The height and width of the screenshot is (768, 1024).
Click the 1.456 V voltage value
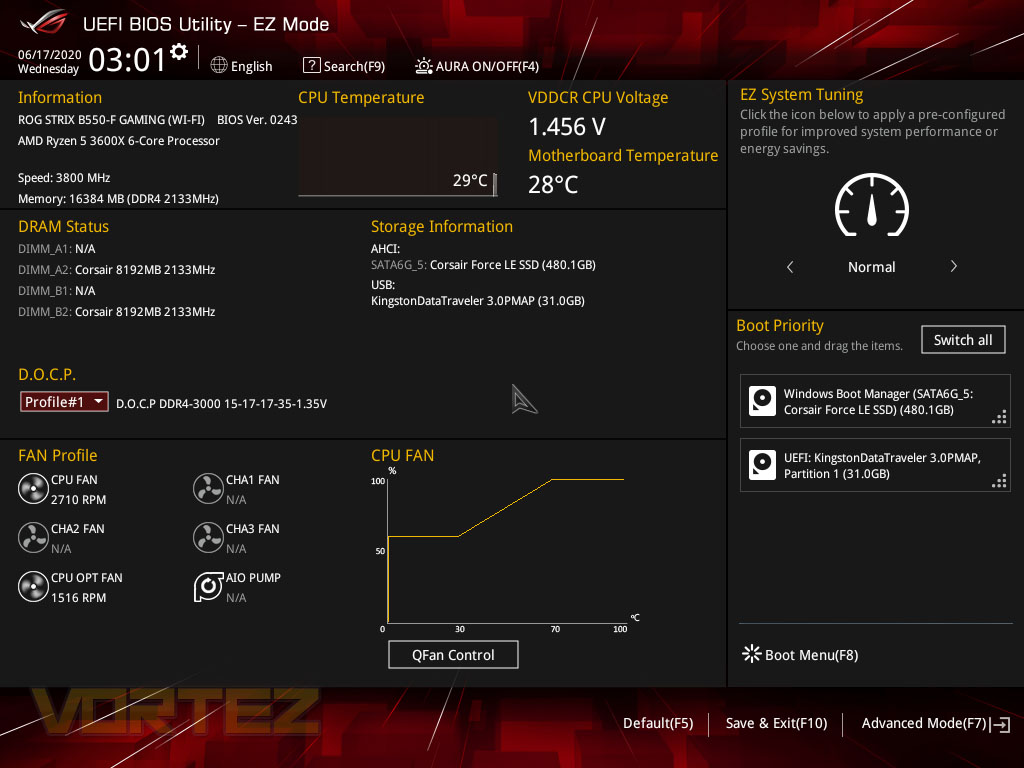point(567,127)
